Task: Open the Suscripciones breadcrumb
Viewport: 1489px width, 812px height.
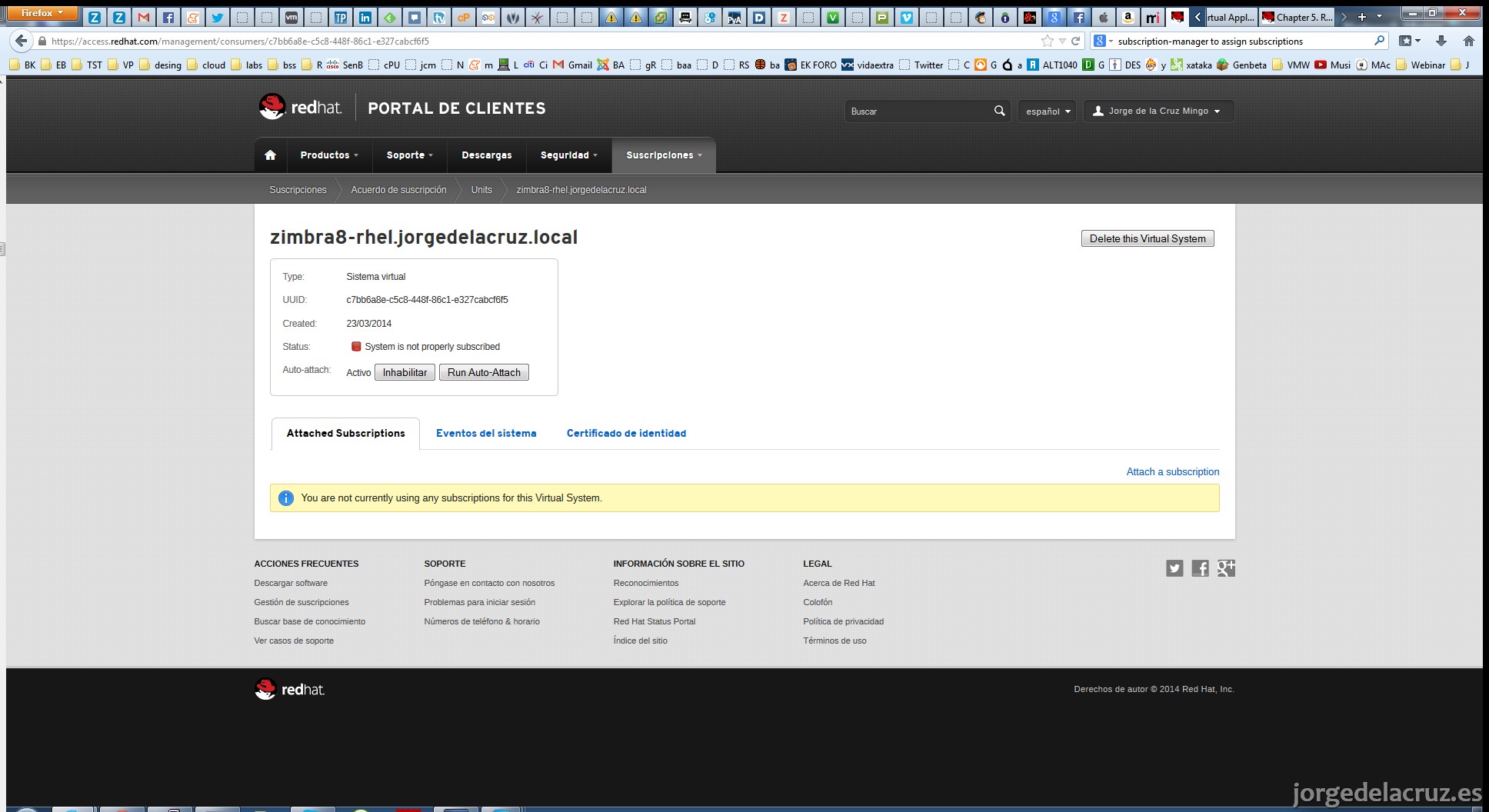Action: coord(298,189)
